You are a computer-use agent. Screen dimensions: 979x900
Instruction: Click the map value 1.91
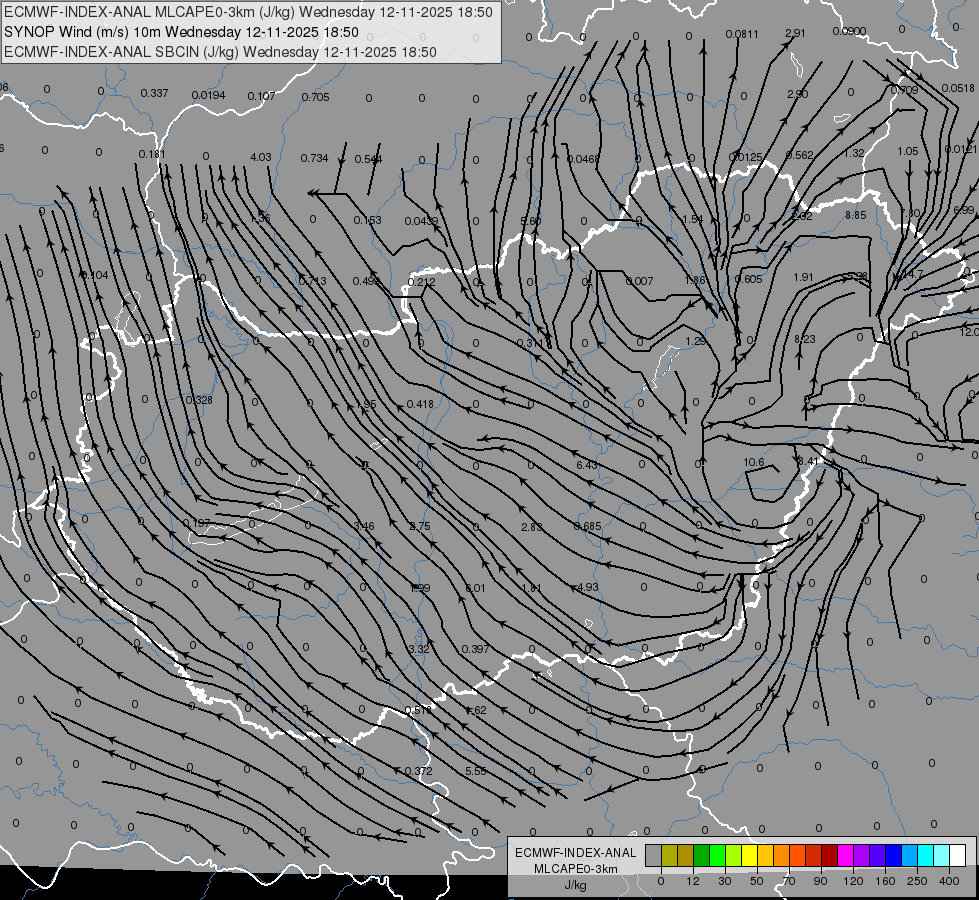pos(803,277)
